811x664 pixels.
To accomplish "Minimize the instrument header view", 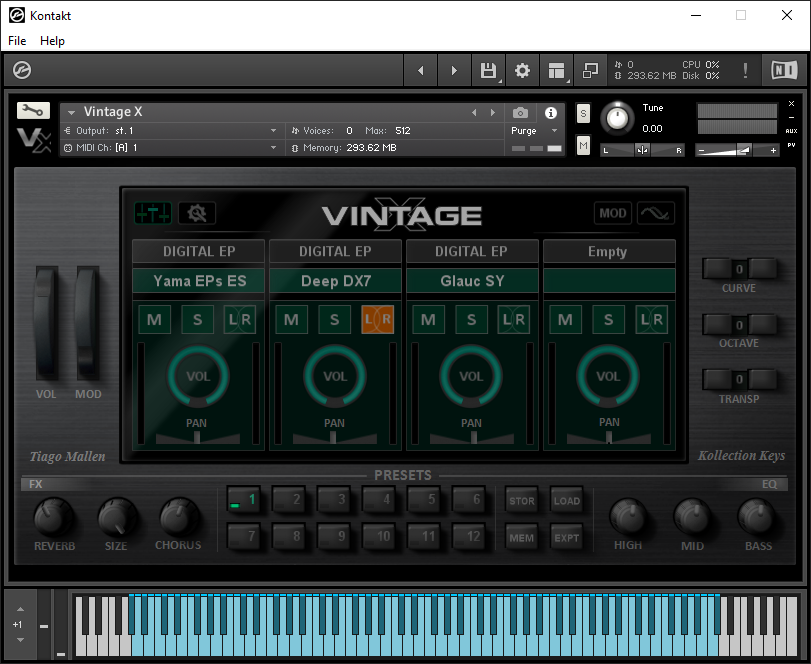I will 791,117.
